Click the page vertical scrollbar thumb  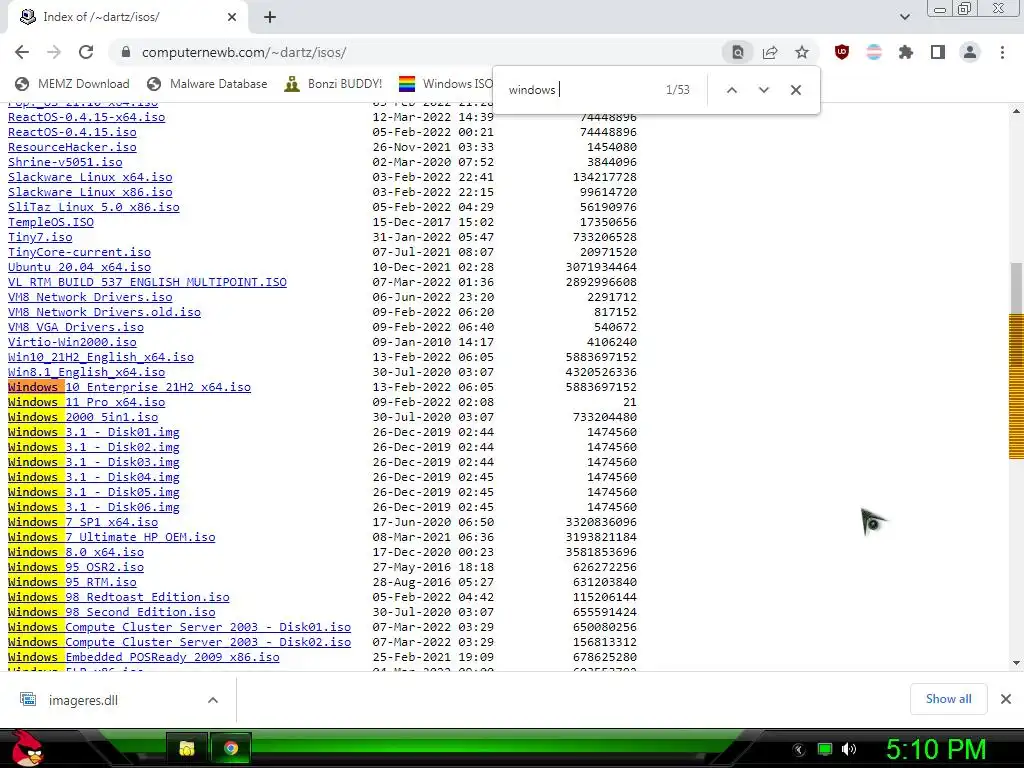click(1016, 287)
